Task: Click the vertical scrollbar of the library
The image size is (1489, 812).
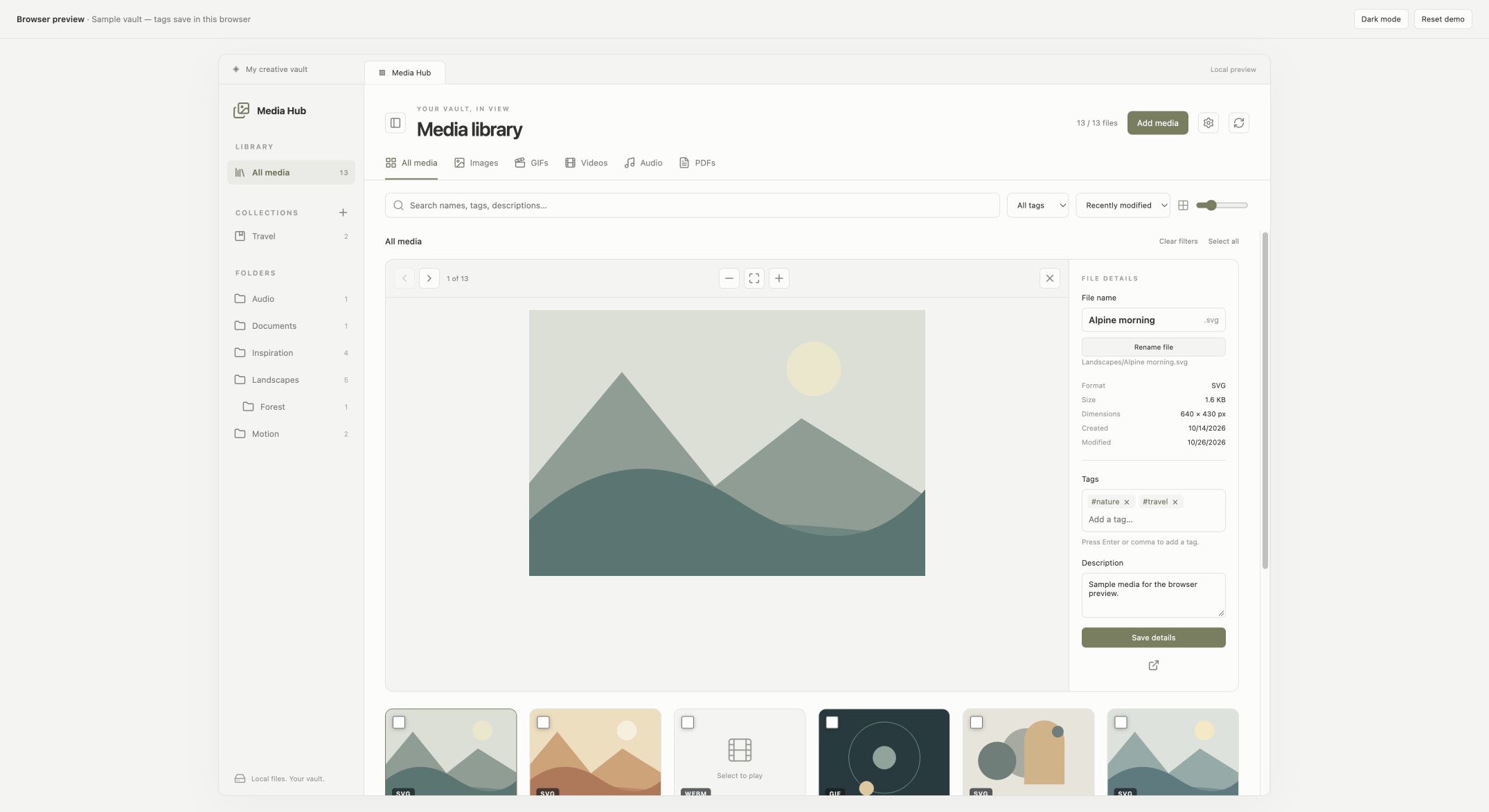Action: point(1265,401)
